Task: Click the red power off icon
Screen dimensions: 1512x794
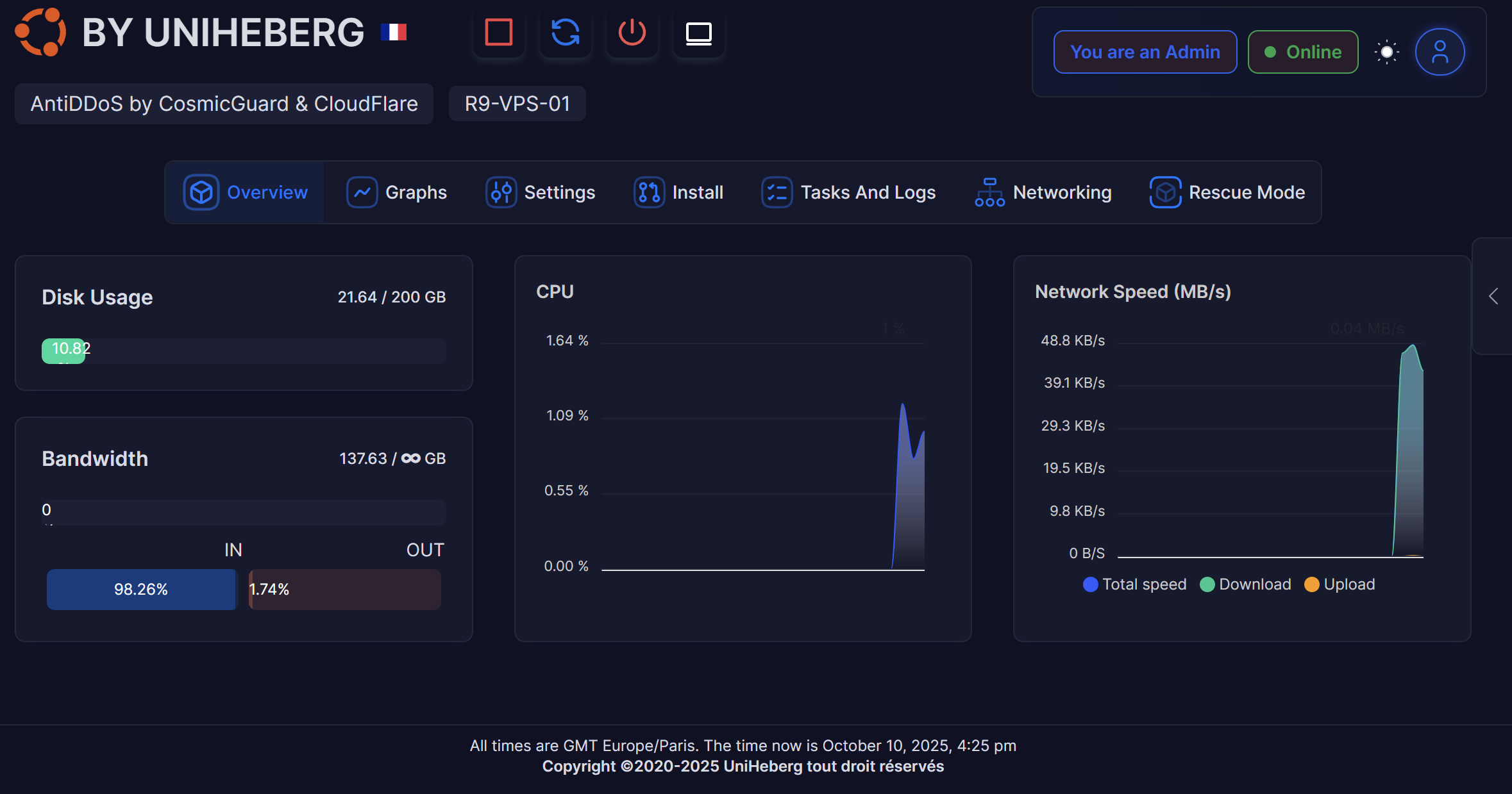Action: coord(632,33)
